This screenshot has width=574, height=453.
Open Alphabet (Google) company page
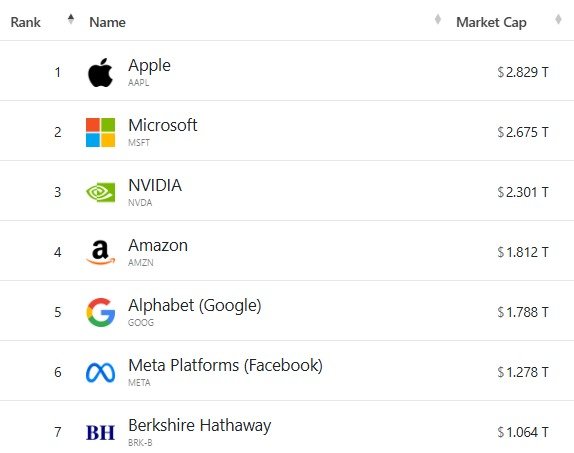pos(195,305)
